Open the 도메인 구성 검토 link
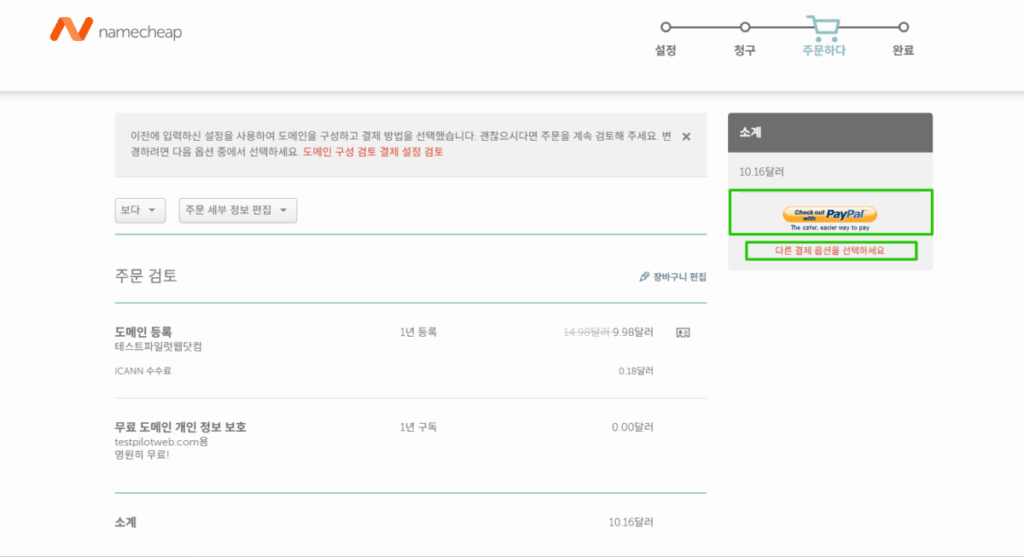Screen dimensions: 1024x557 339,151
